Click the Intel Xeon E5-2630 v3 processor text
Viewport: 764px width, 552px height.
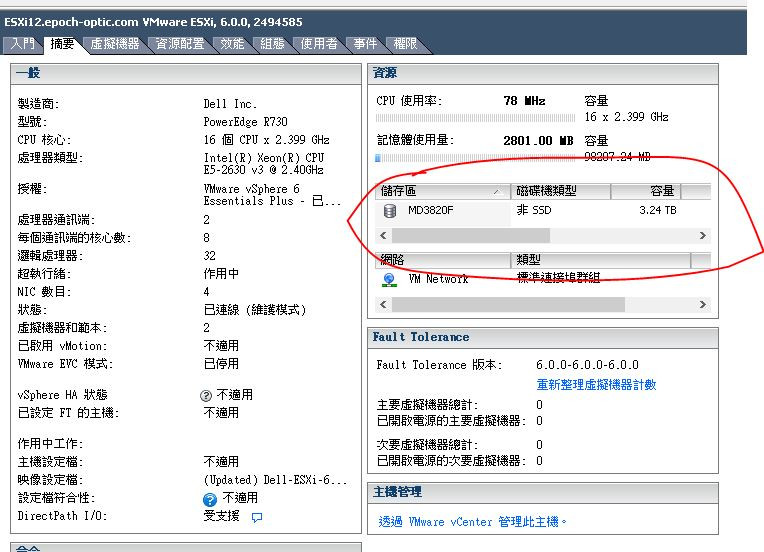tap(264, 164)
